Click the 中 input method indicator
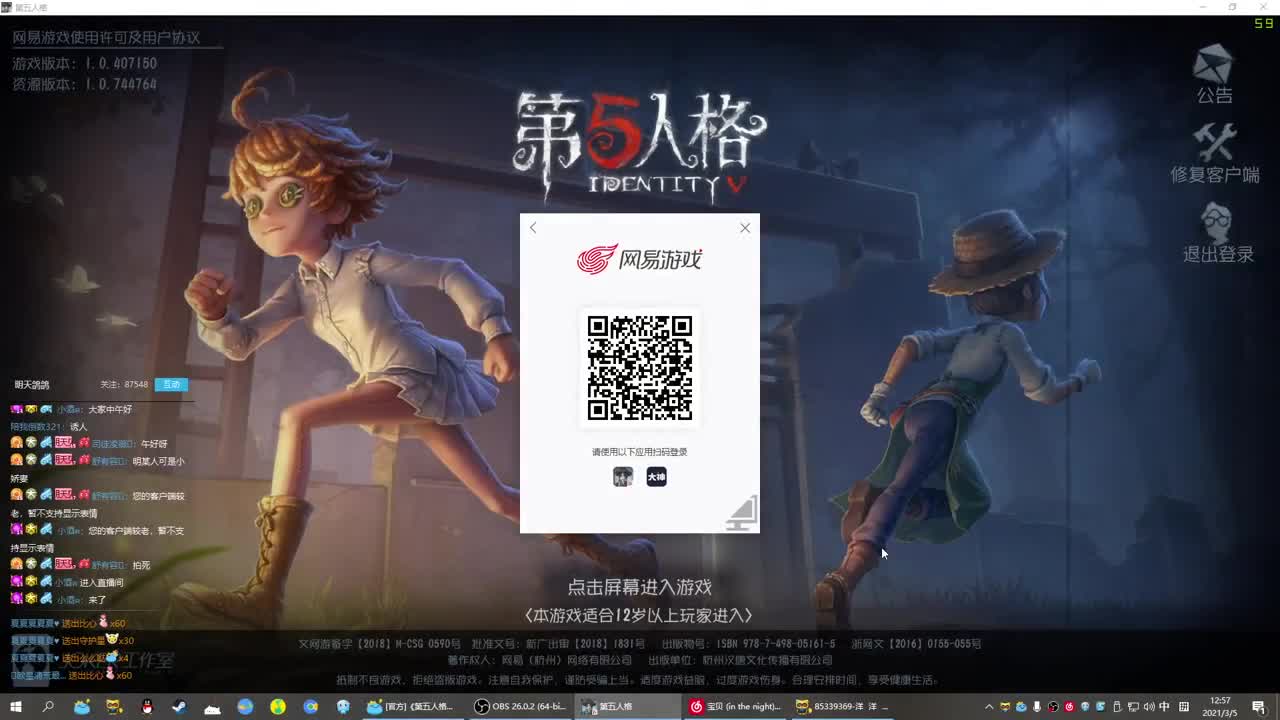This screenshot has height=720, width=1280. tap(1164, 707)
